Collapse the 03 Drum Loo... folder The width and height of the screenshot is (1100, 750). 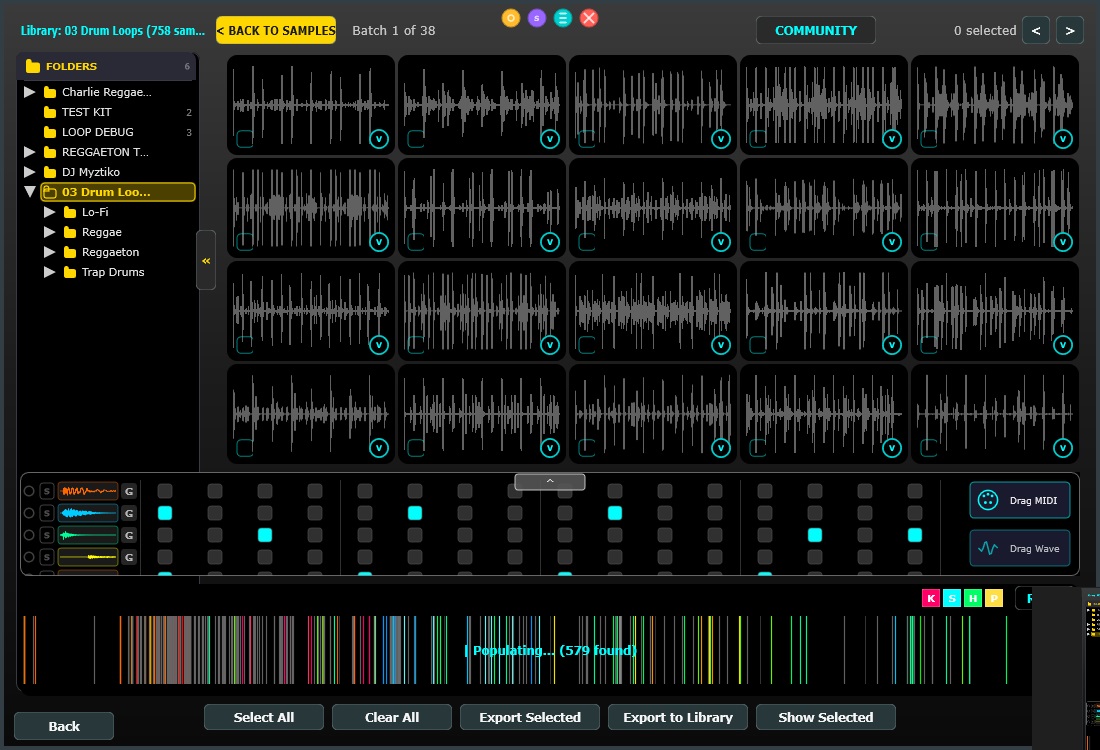pyautogui.click(x=29, y=192)
